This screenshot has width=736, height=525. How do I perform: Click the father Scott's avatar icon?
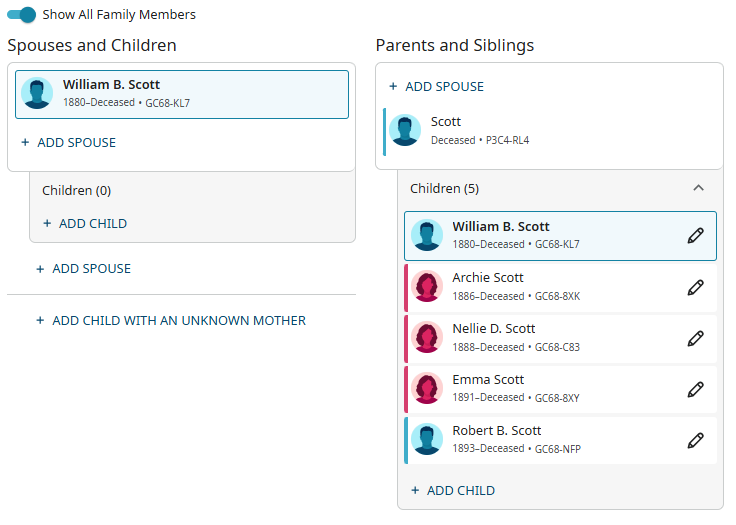click(405, 130)
